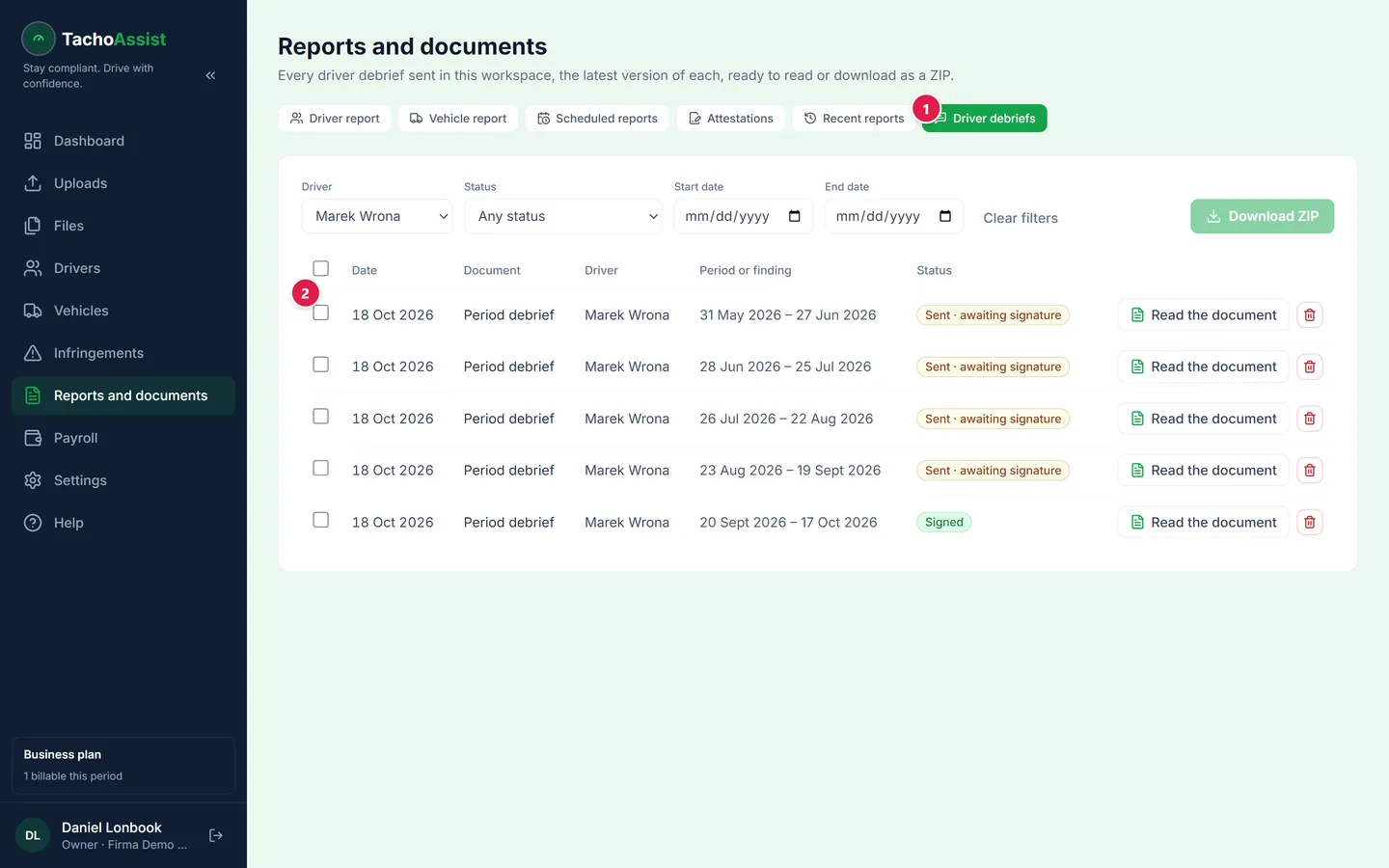Open the Recent reports tab

(854, 119)
